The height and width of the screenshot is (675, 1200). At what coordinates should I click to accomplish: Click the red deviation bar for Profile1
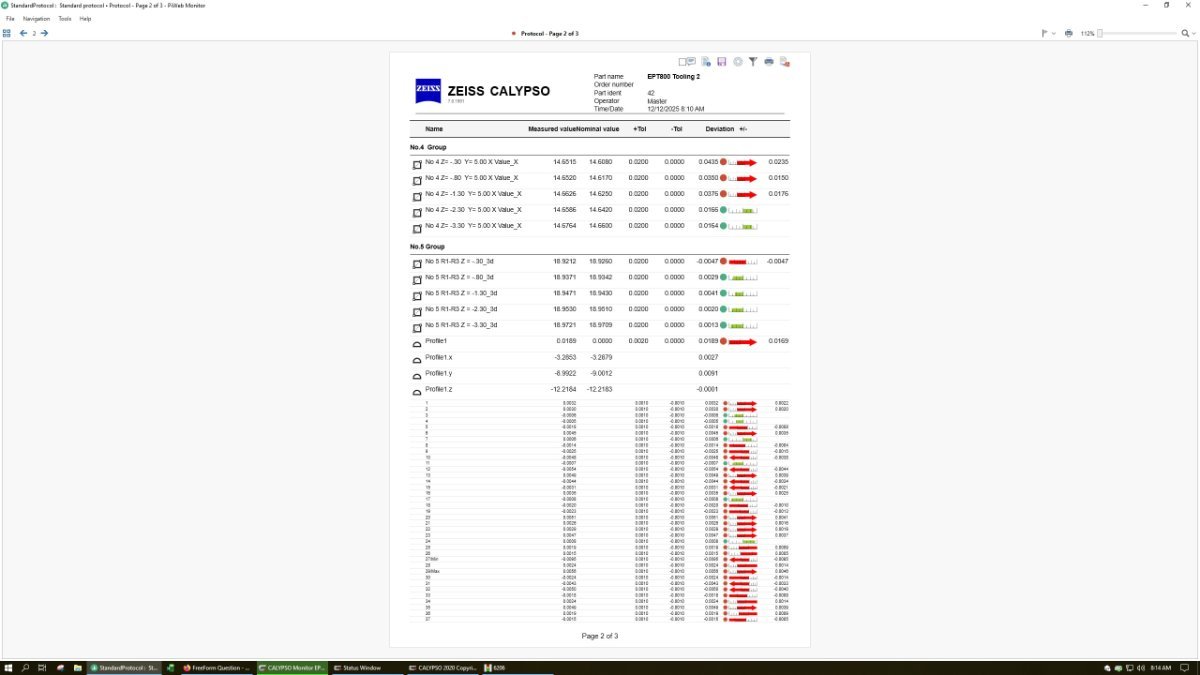741,341
